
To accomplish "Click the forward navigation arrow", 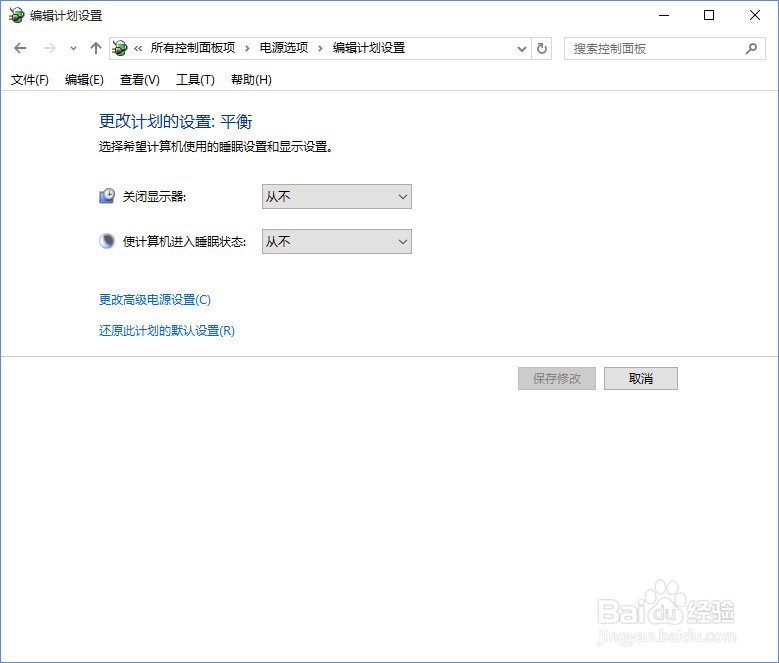I will tap(50, 48).
